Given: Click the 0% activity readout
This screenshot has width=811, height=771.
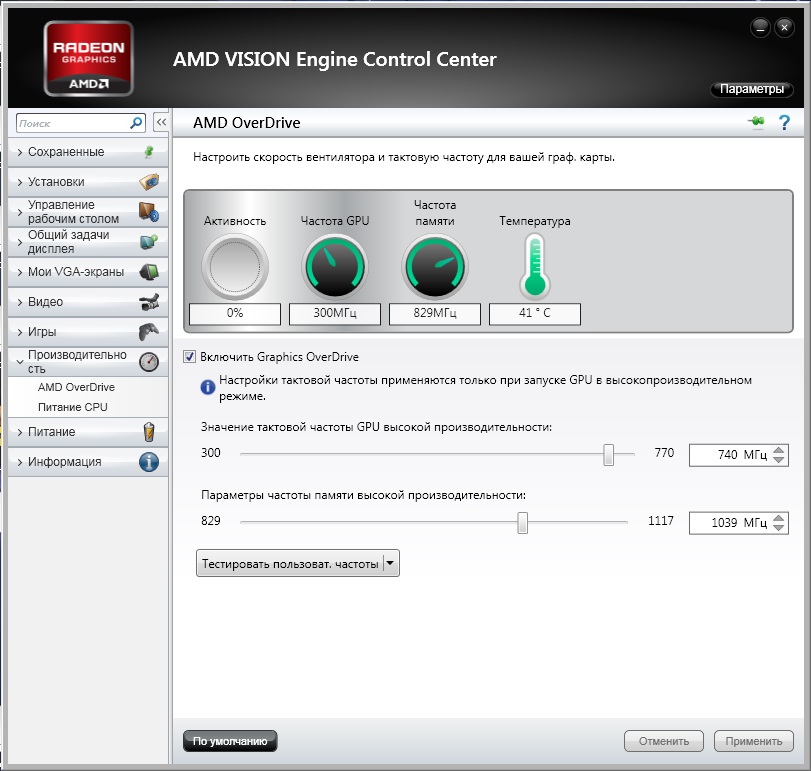Looking at the screenshot, I should pyautogui.click(x=235, y=313).
